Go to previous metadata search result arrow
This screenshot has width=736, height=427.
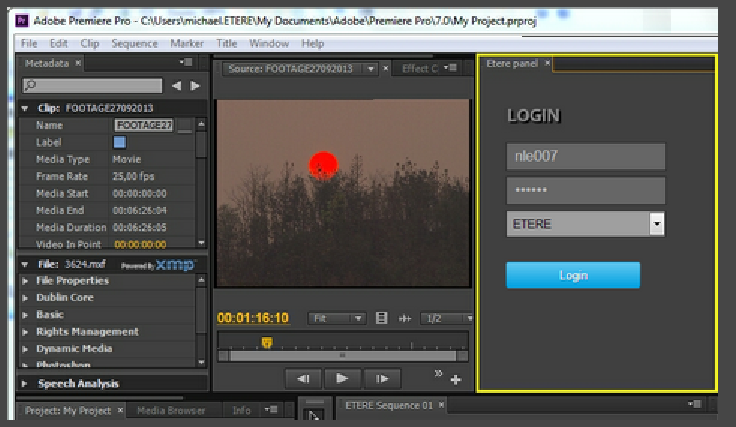[x=176, y=86]
